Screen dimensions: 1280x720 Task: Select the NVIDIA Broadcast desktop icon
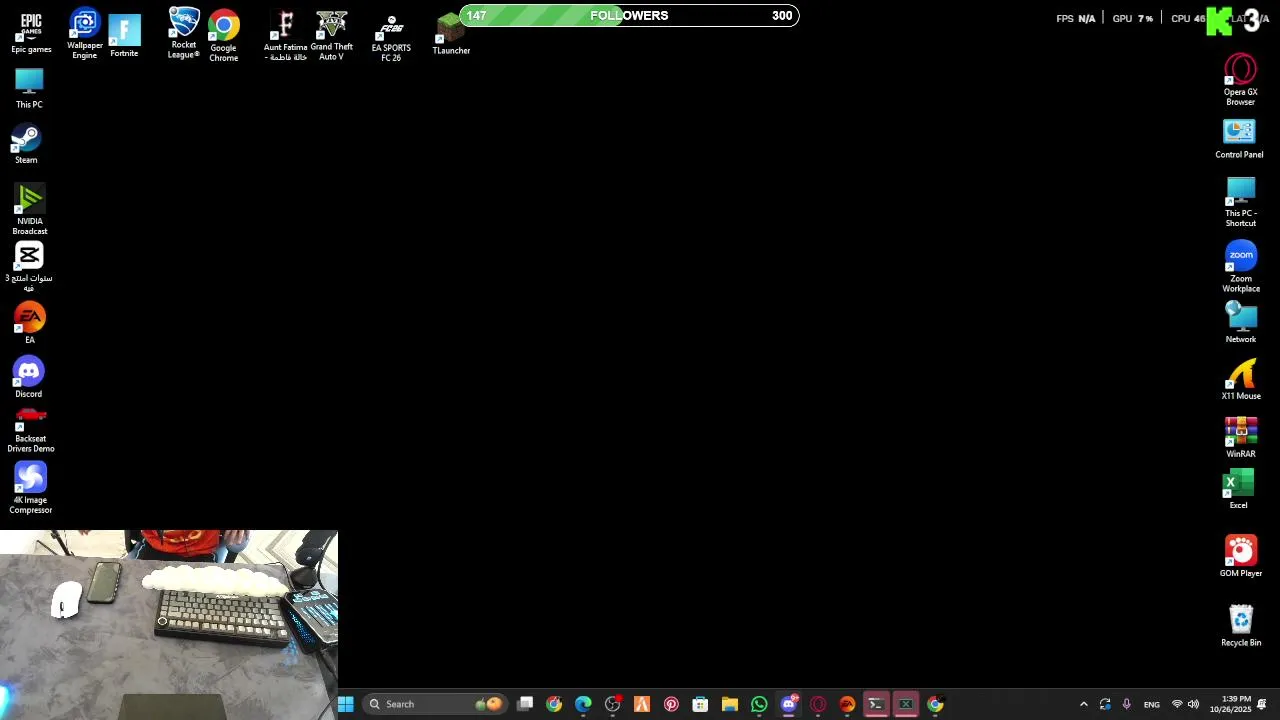click(30, 210)
